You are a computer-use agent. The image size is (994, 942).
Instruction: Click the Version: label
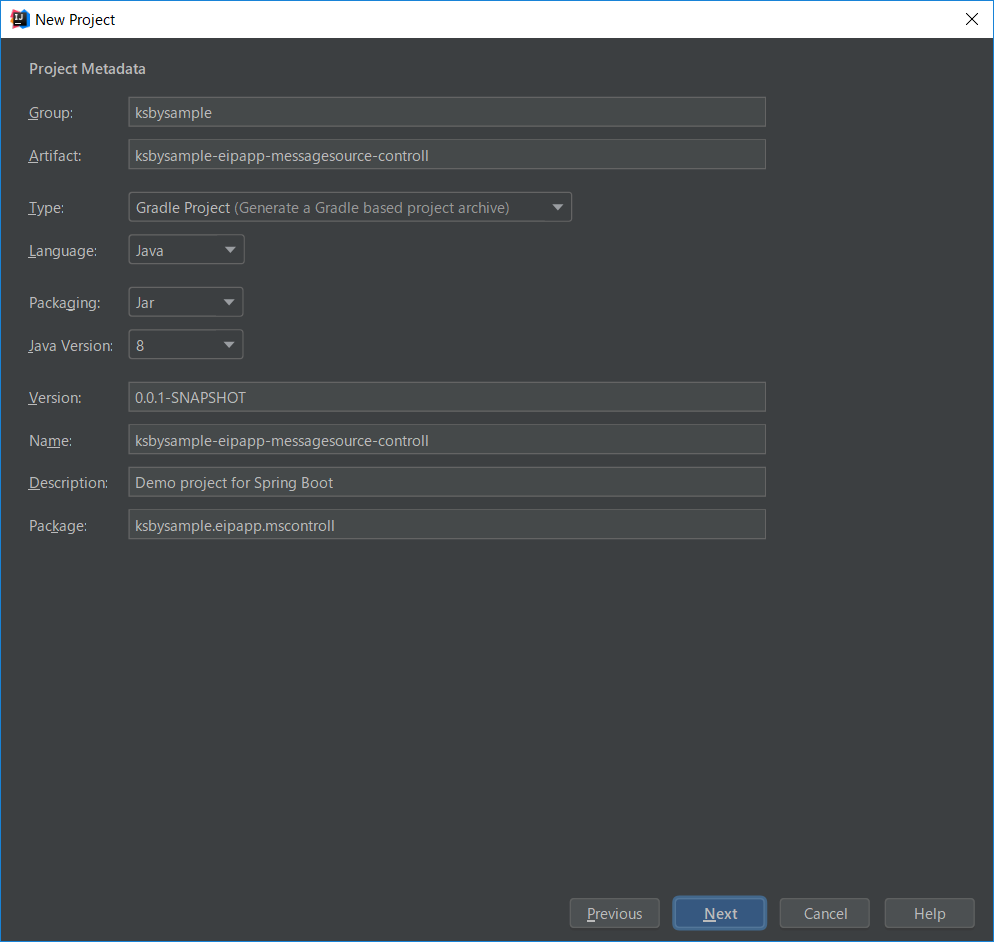pyautogui.click(x=55, y=398)
